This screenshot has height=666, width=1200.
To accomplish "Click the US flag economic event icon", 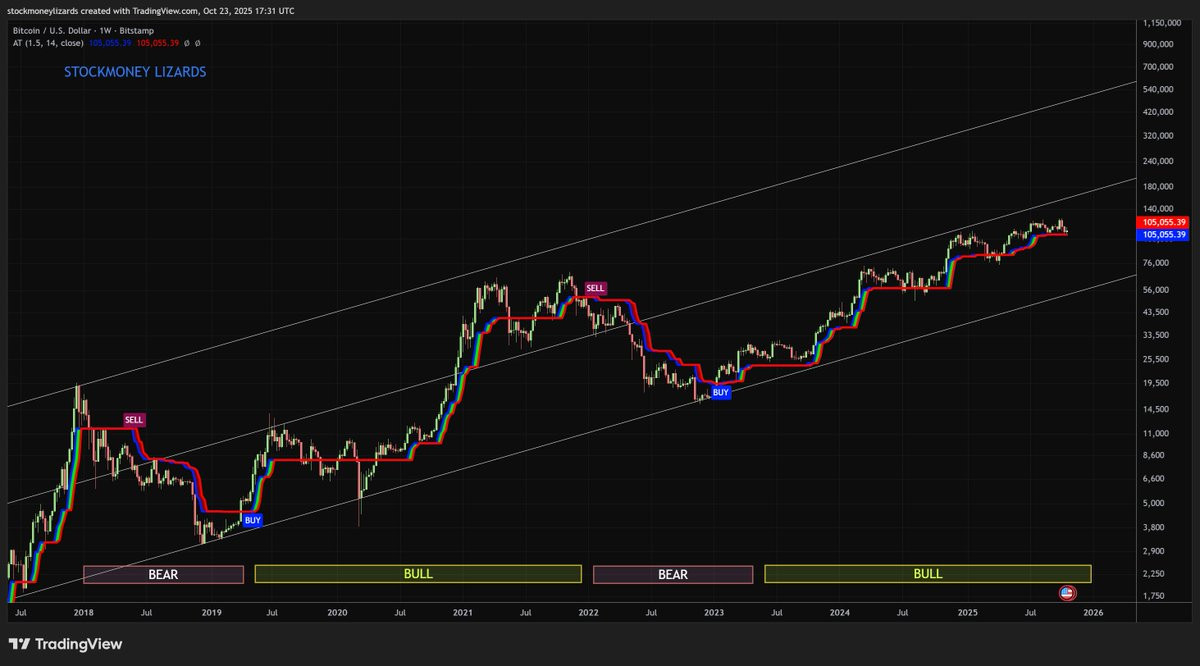I will tap(1067, 593).
